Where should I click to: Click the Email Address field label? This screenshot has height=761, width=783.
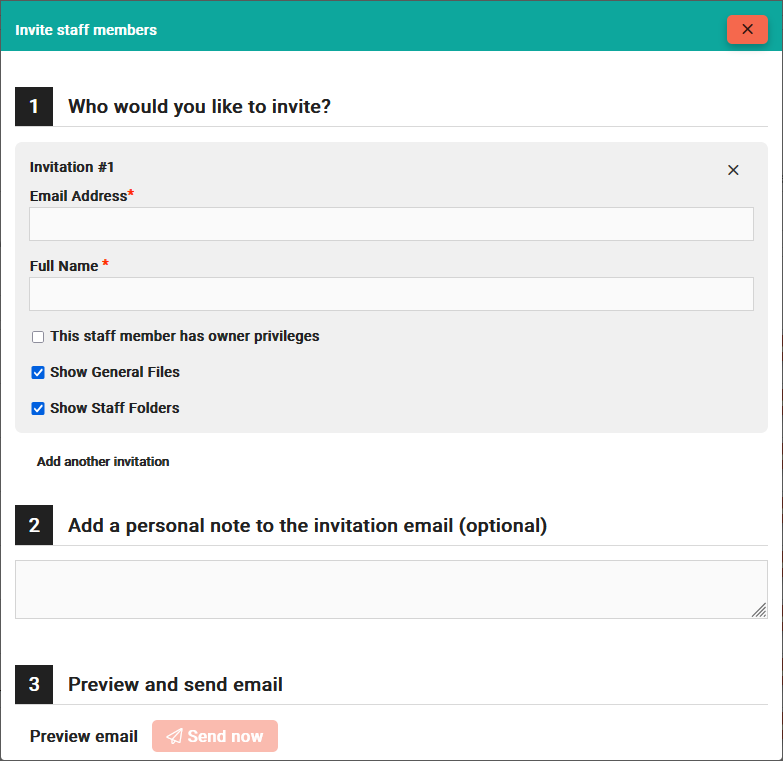pos(79,196)
